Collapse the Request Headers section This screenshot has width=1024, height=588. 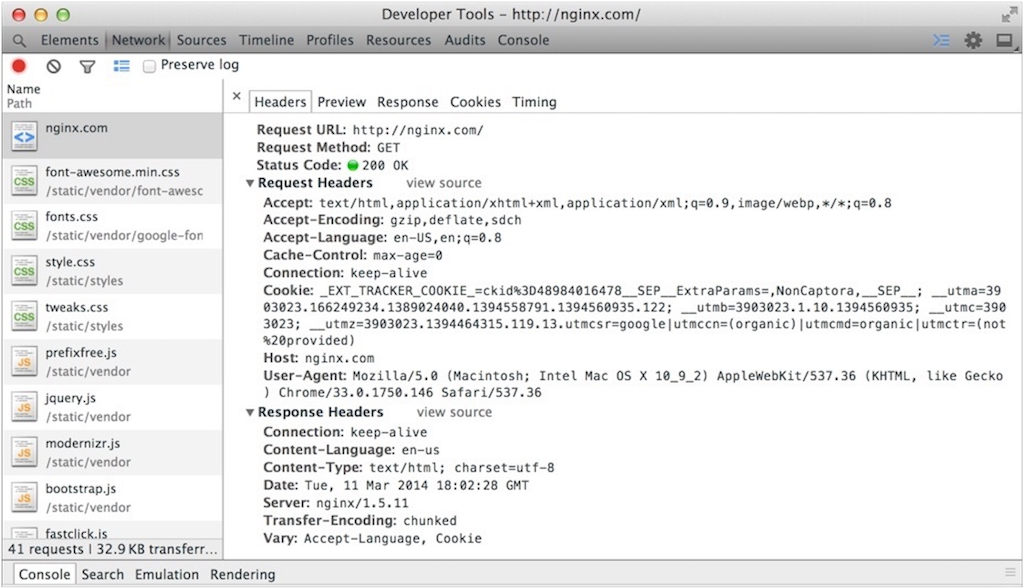pos(250,184)
